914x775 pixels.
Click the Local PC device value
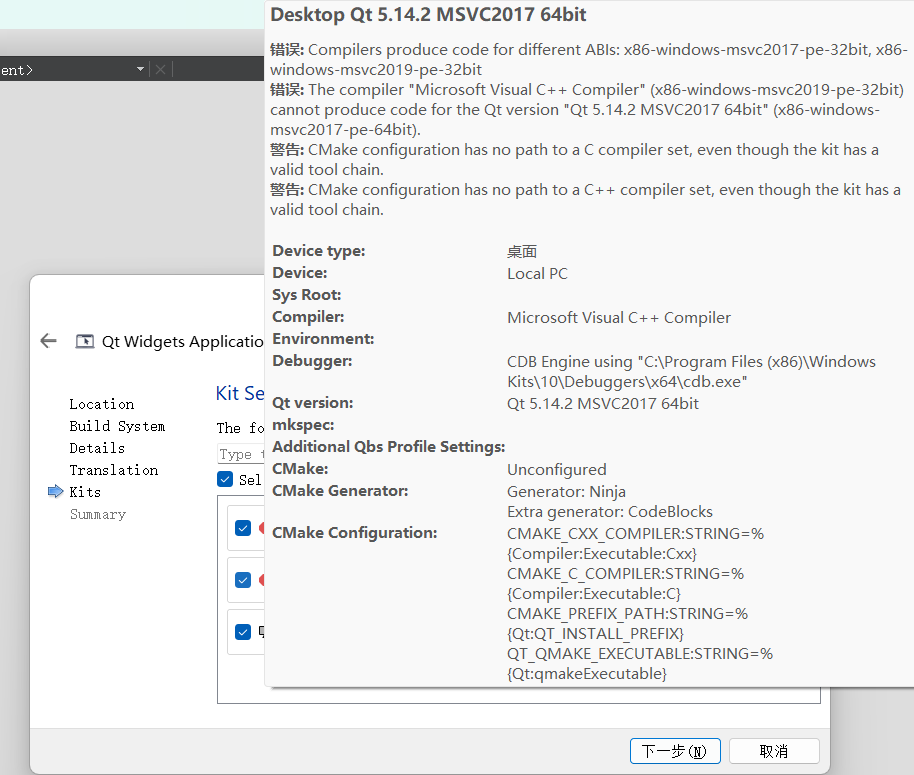537,273
